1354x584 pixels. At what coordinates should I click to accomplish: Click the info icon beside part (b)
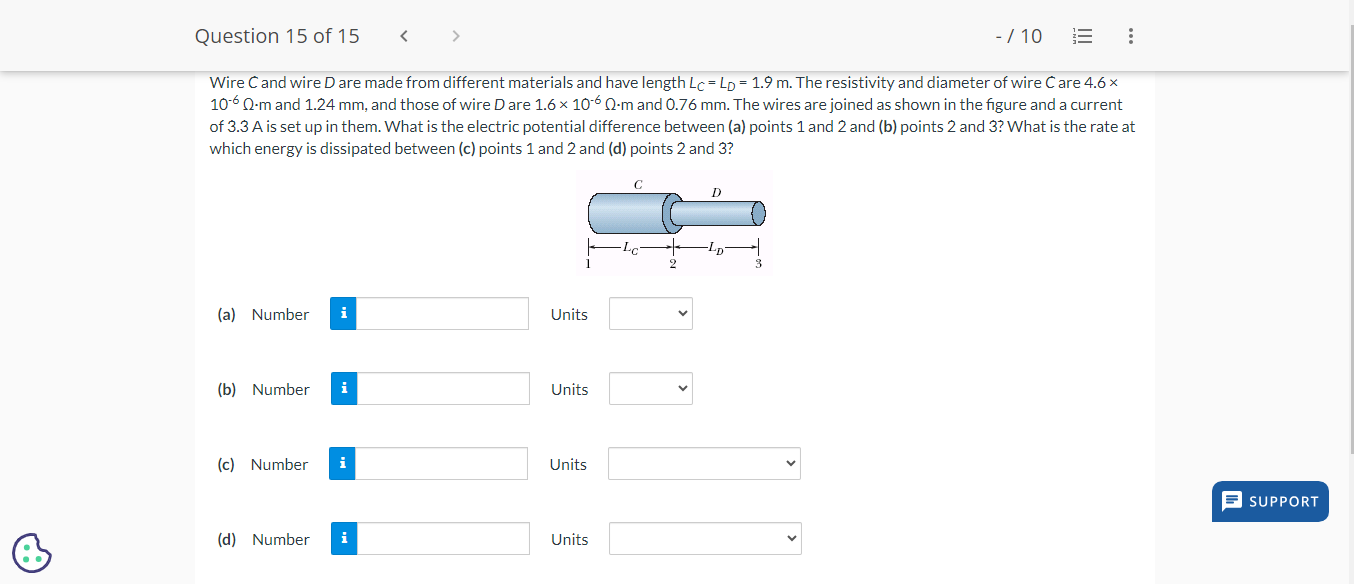(343, 388)
